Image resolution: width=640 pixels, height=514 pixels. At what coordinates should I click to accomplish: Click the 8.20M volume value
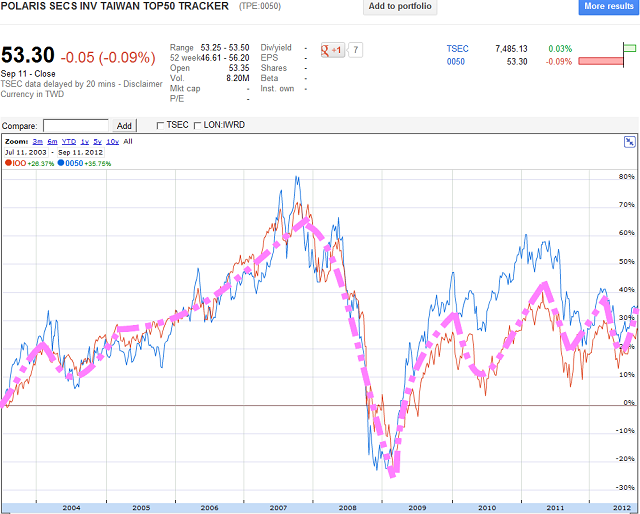pyautogui.click(x=238, y=78)
